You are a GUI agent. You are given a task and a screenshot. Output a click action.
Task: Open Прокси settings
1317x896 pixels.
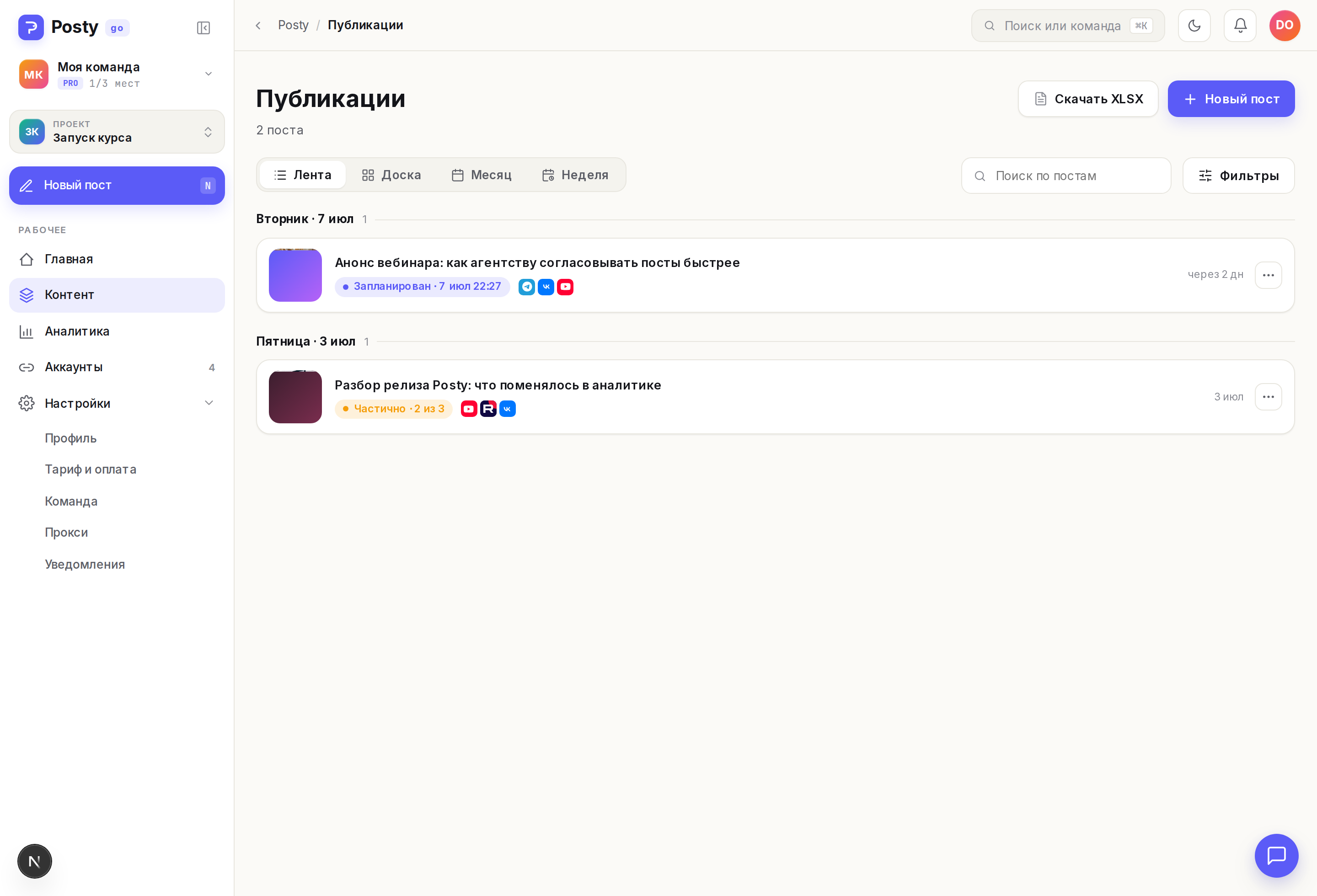[x=66, y=533]
